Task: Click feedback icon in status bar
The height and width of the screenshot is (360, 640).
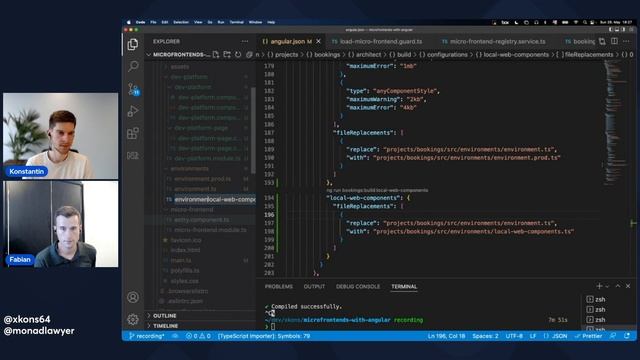Action: [613, 336]
